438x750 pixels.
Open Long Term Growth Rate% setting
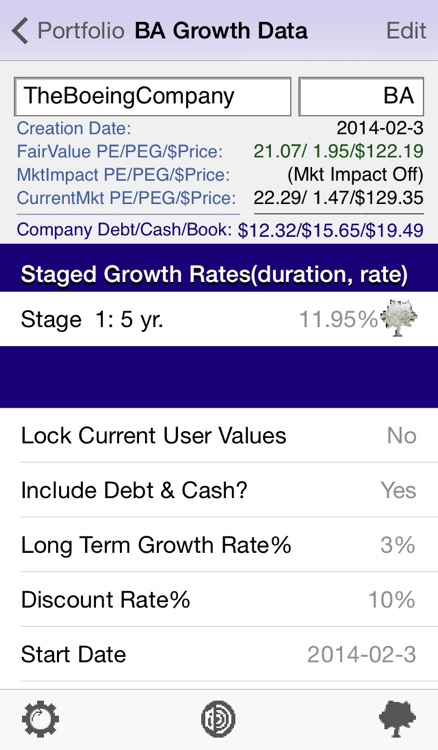coord(219,545)
